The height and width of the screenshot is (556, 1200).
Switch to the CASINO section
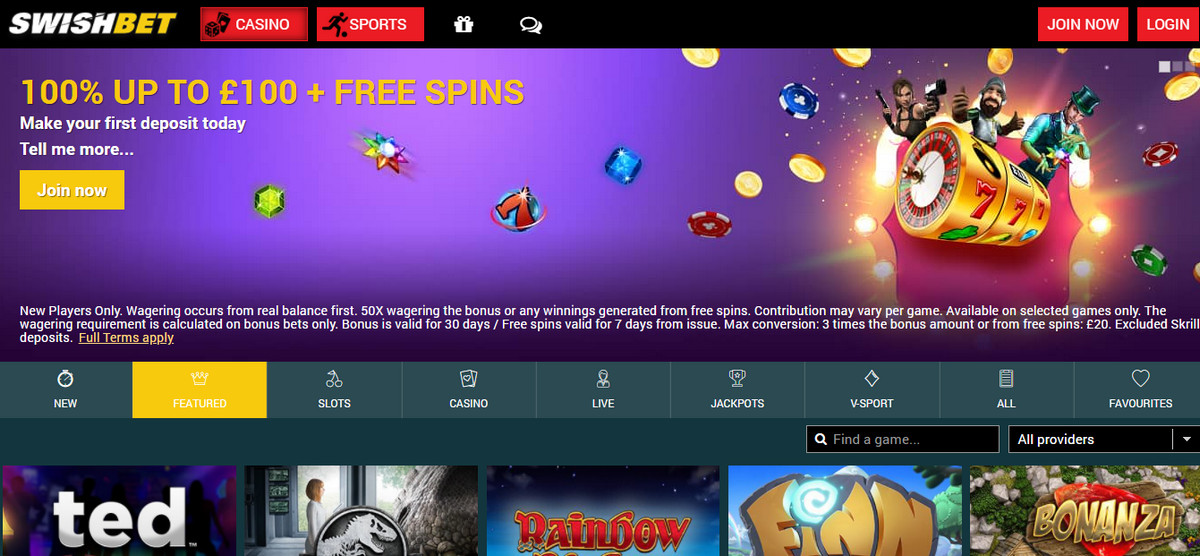pyautogui.click(x=254, y=24)
